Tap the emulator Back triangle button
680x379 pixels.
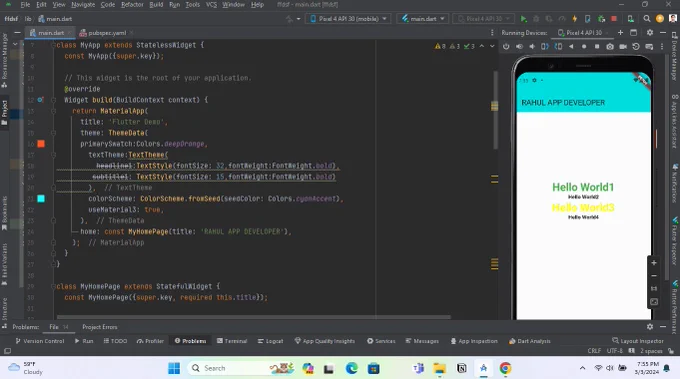point(571,46)
